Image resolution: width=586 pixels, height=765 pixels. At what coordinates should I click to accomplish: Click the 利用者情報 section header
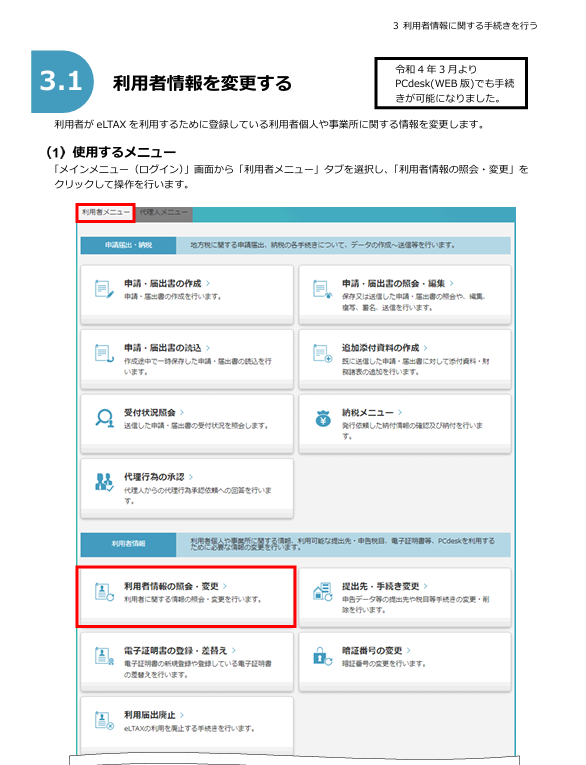tap(128, 544)
